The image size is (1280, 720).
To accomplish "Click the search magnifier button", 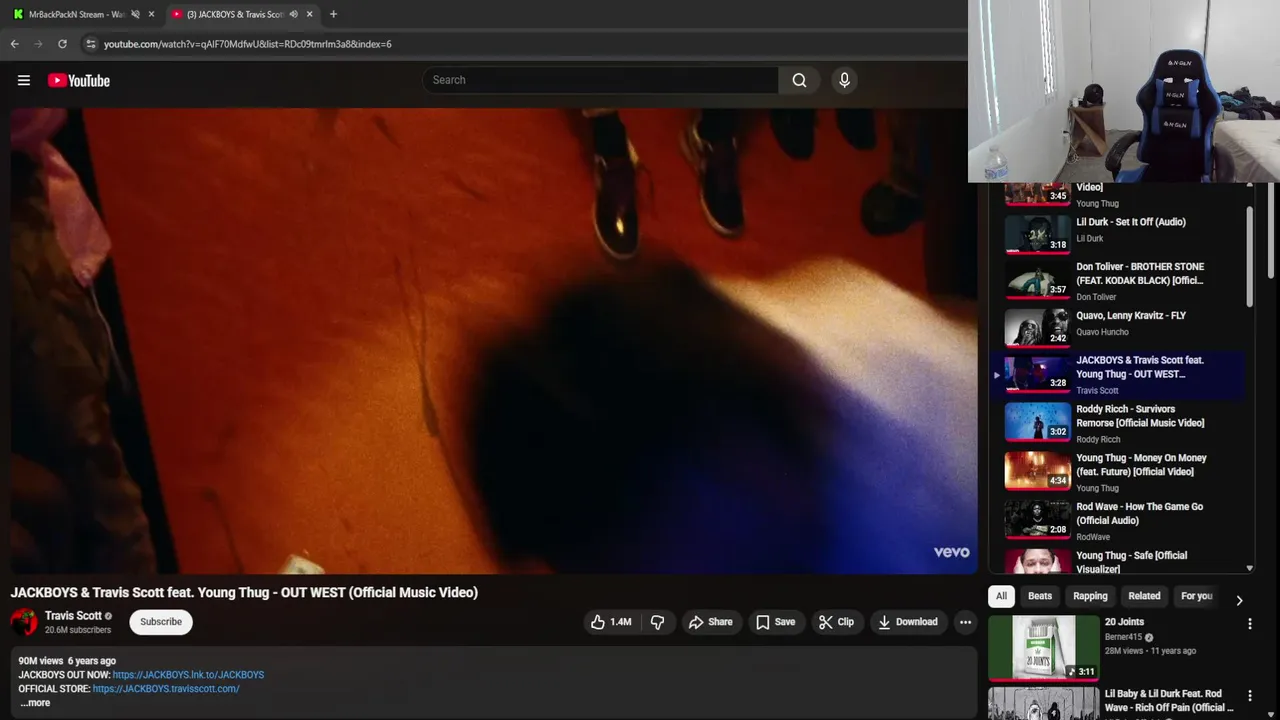I will click(x=799, y=80).
